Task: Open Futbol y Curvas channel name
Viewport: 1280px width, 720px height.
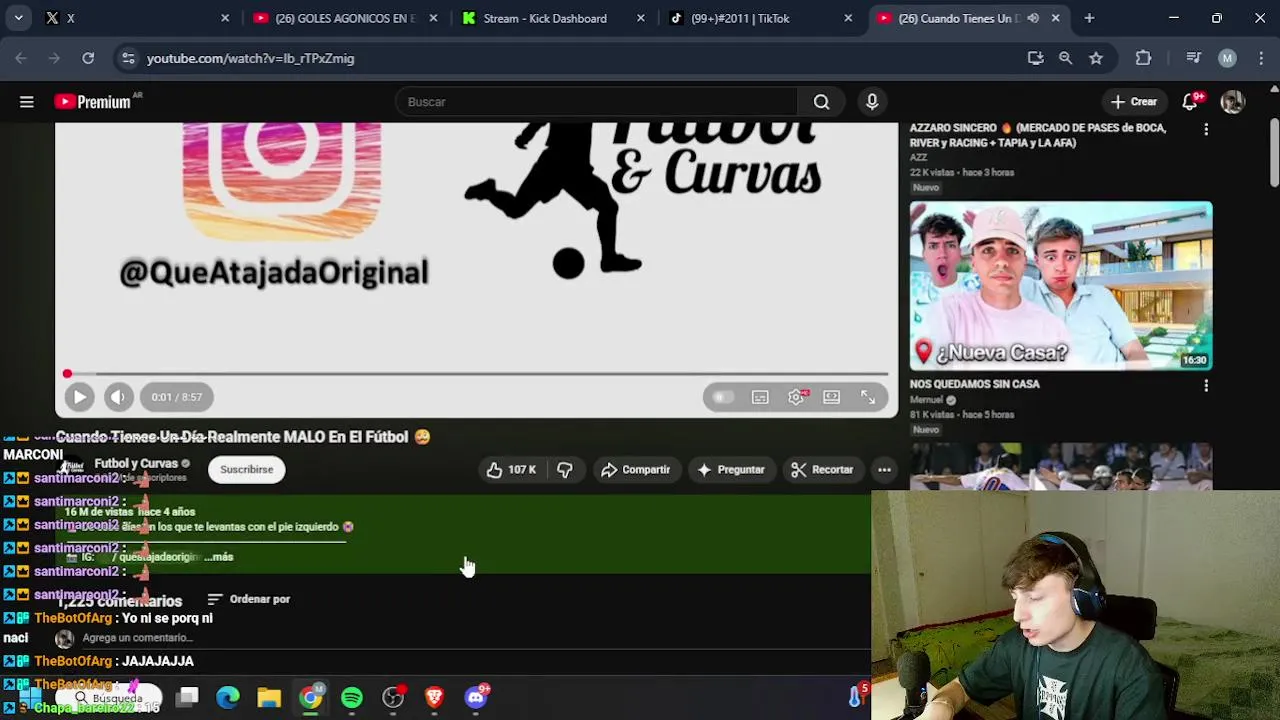Action: [x=135, y=464]
